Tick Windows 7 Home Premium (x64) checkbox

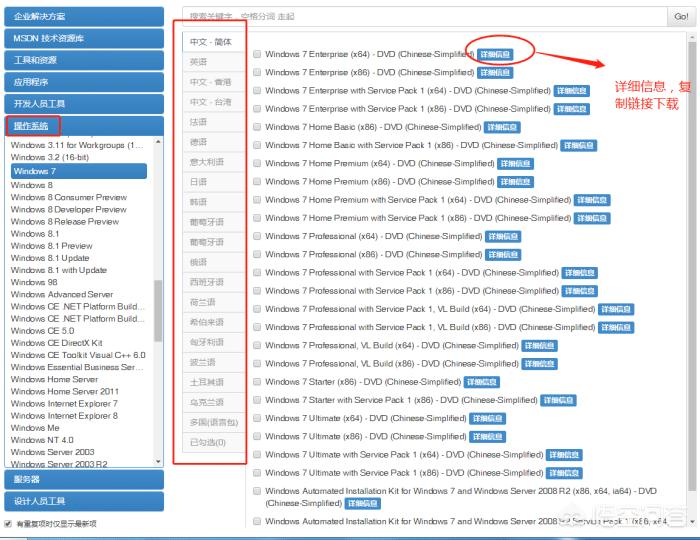tap(257, 163)
